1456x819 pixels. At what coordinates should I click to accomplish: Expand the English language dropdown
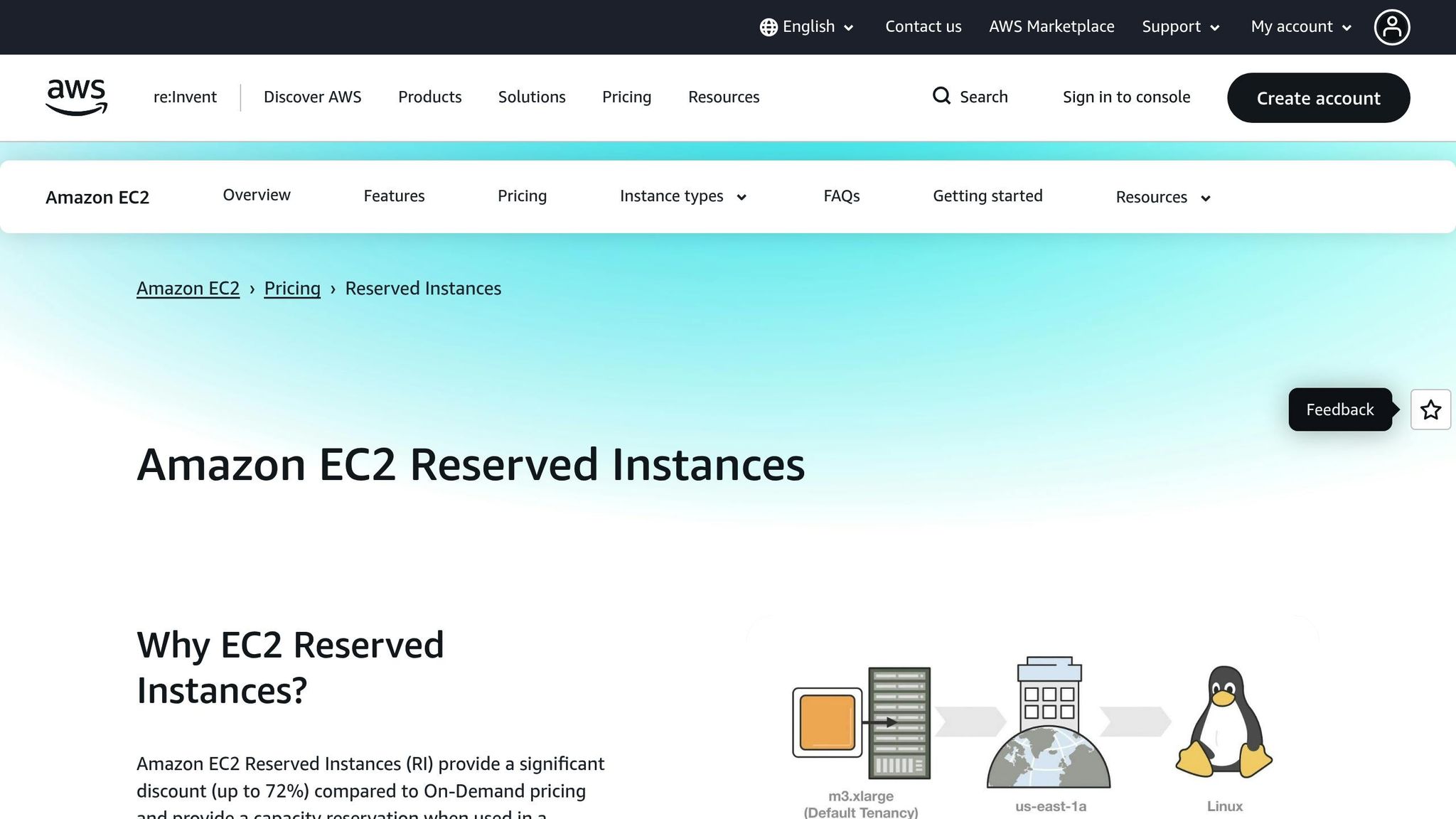click(x=808, y=27)
